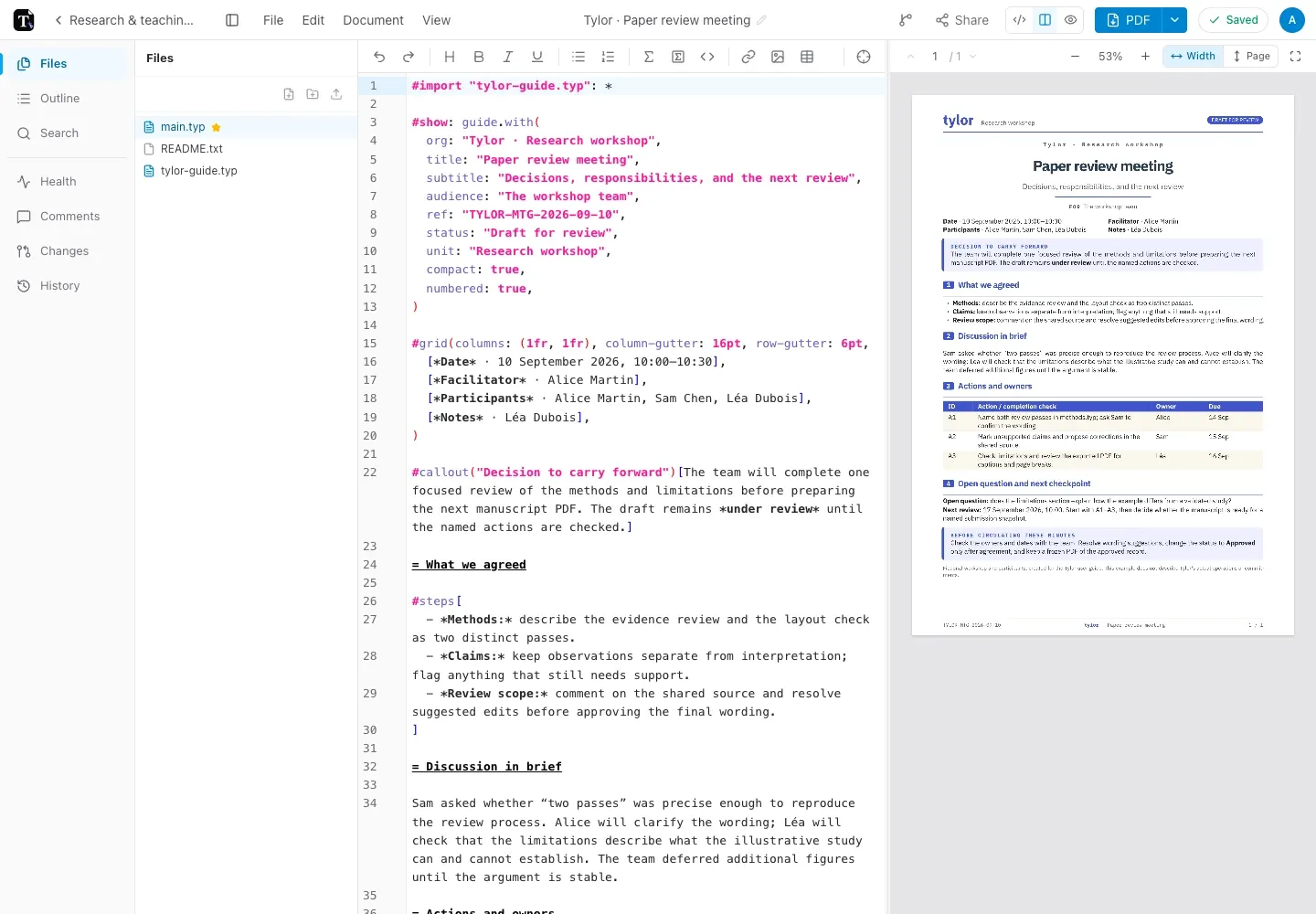Export the document with the PDF button

click(x=1129, y=20)
